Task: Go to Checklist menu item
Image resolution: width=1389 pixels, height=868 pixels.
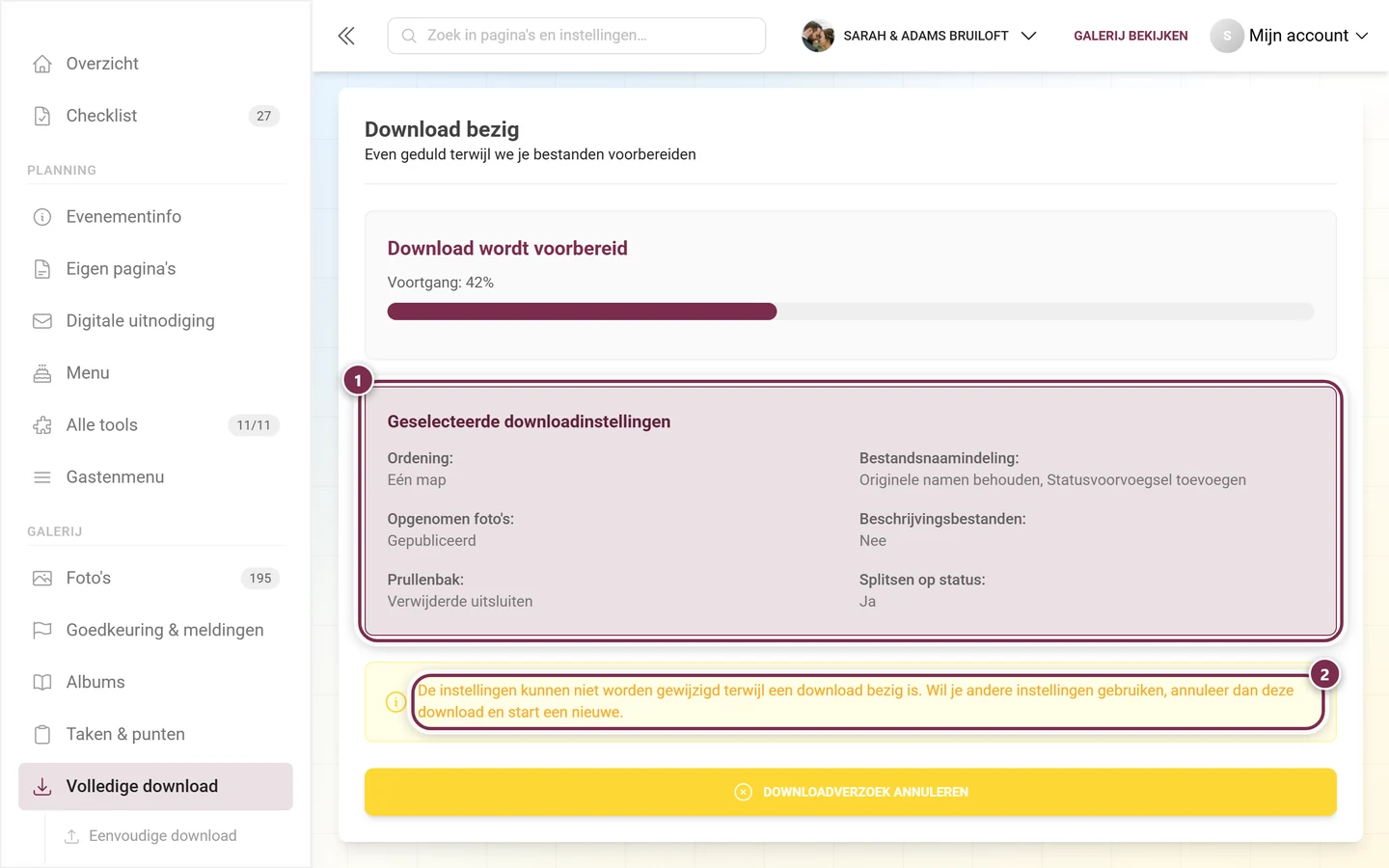Action: coord(155,116)
